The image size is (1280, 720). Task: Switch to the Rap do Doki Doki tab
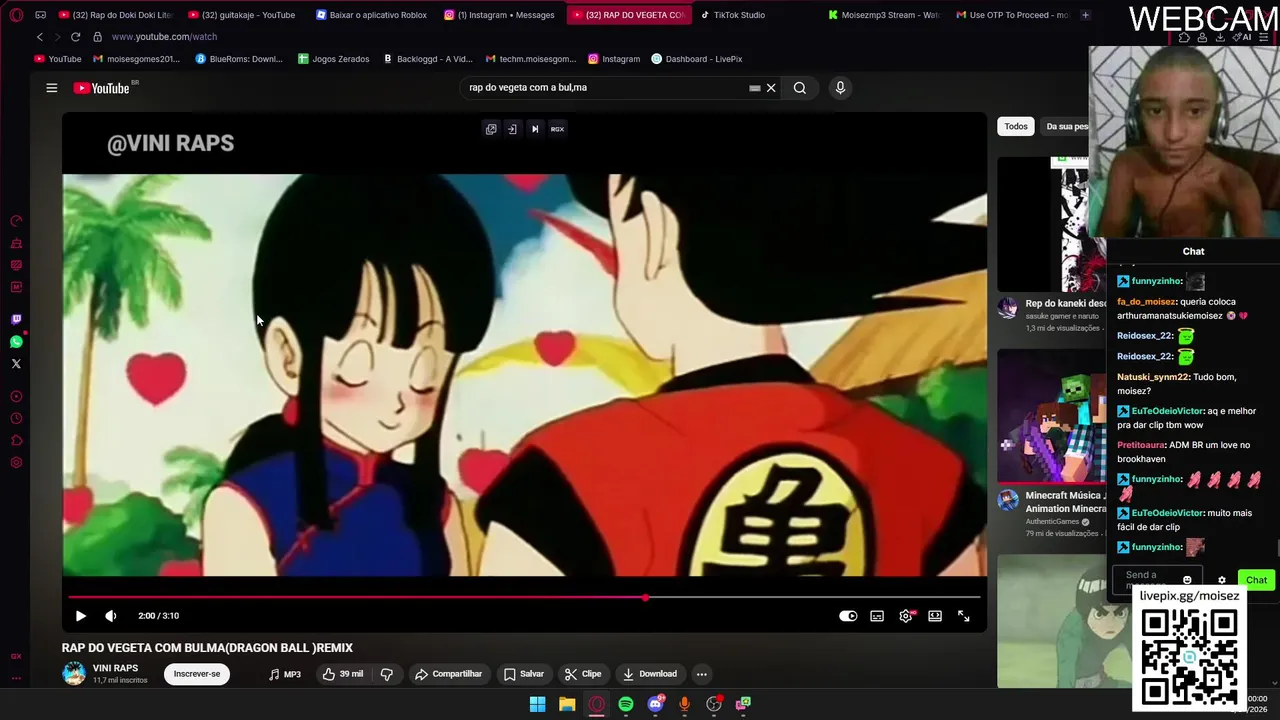point(116,15)
